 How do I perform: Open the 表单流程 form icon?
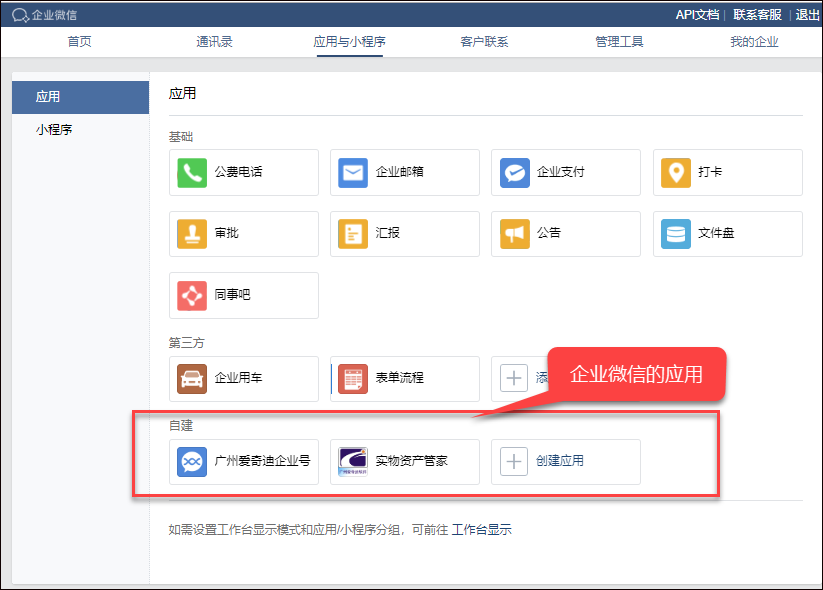(353, 378)
